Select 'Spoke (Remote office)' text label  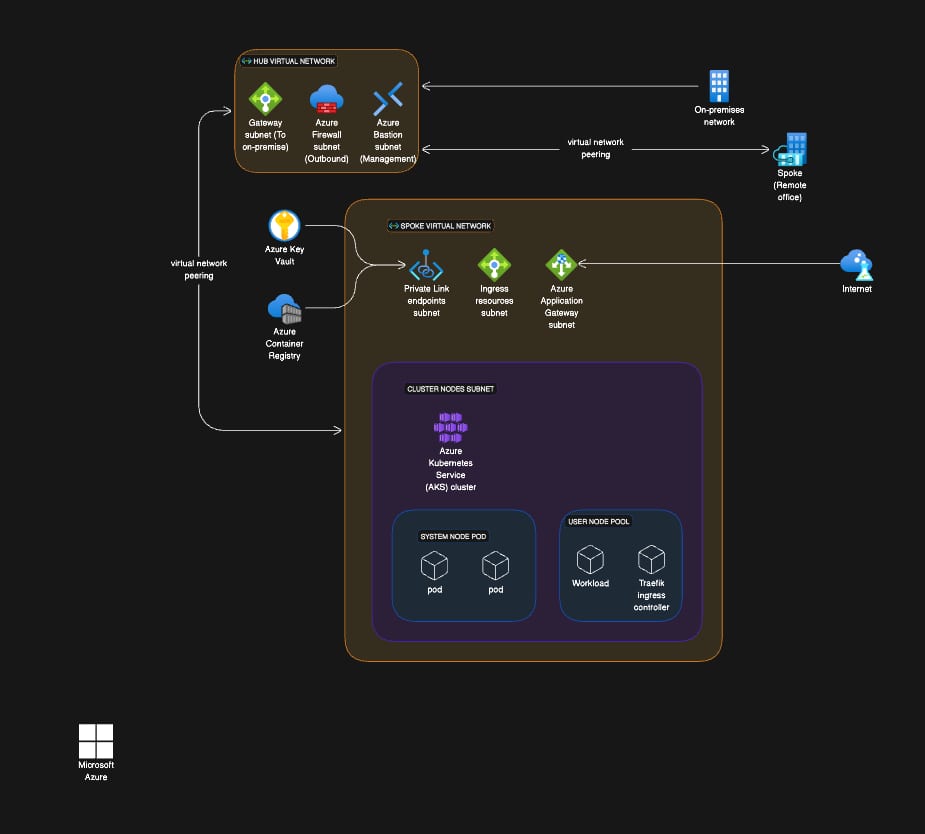(x=790, y=185)
